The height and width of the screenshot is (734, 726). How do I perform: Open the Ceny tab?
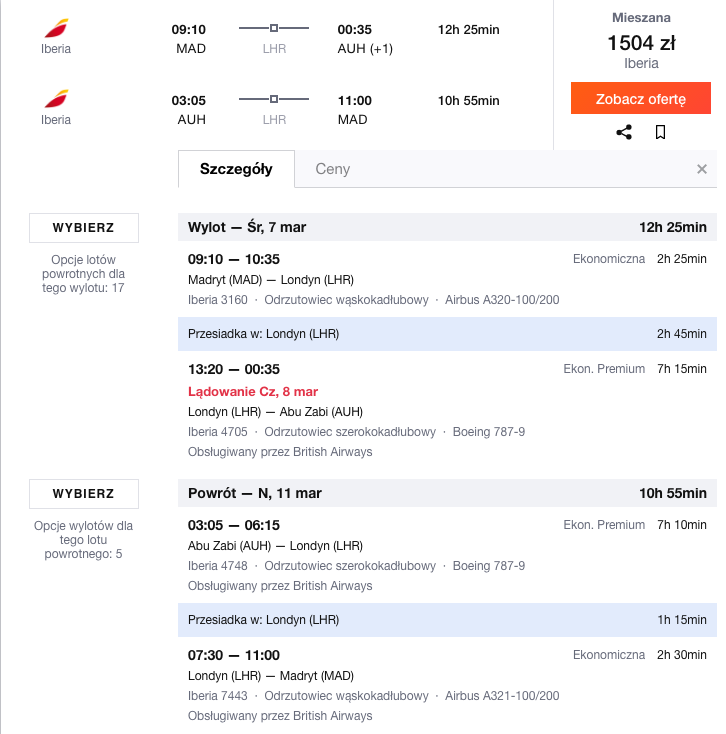point(332,169)
